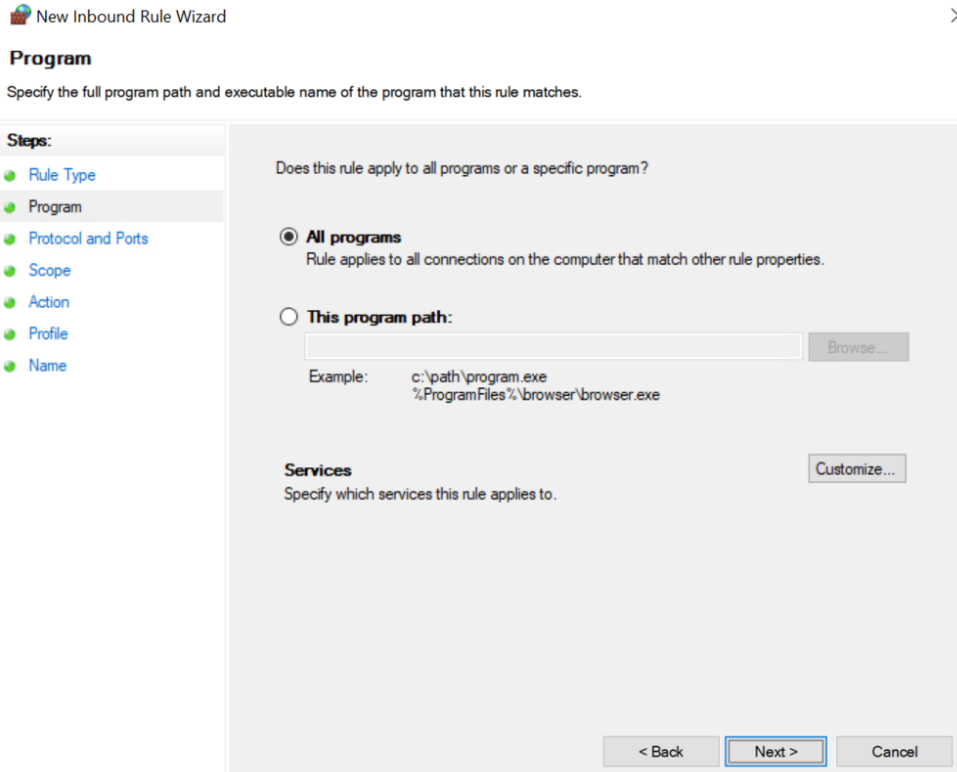Click into the program path text field
Screen dimensions: 957x772
(554, 347)
